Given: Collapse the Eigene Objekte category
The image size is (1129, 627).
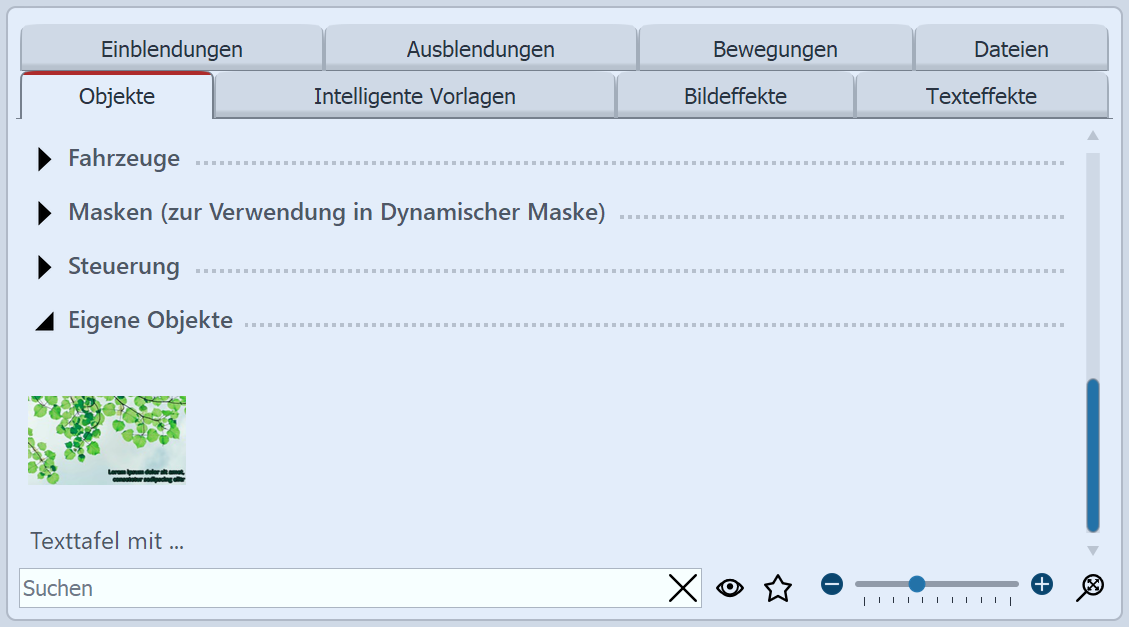Looking at the screenshot, I should (44, 320).
